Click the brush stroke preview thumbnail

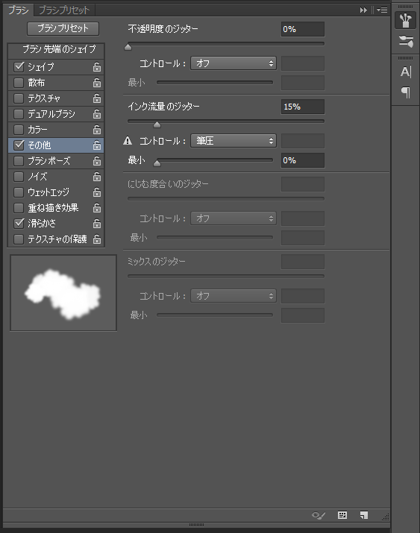point(64,293)
